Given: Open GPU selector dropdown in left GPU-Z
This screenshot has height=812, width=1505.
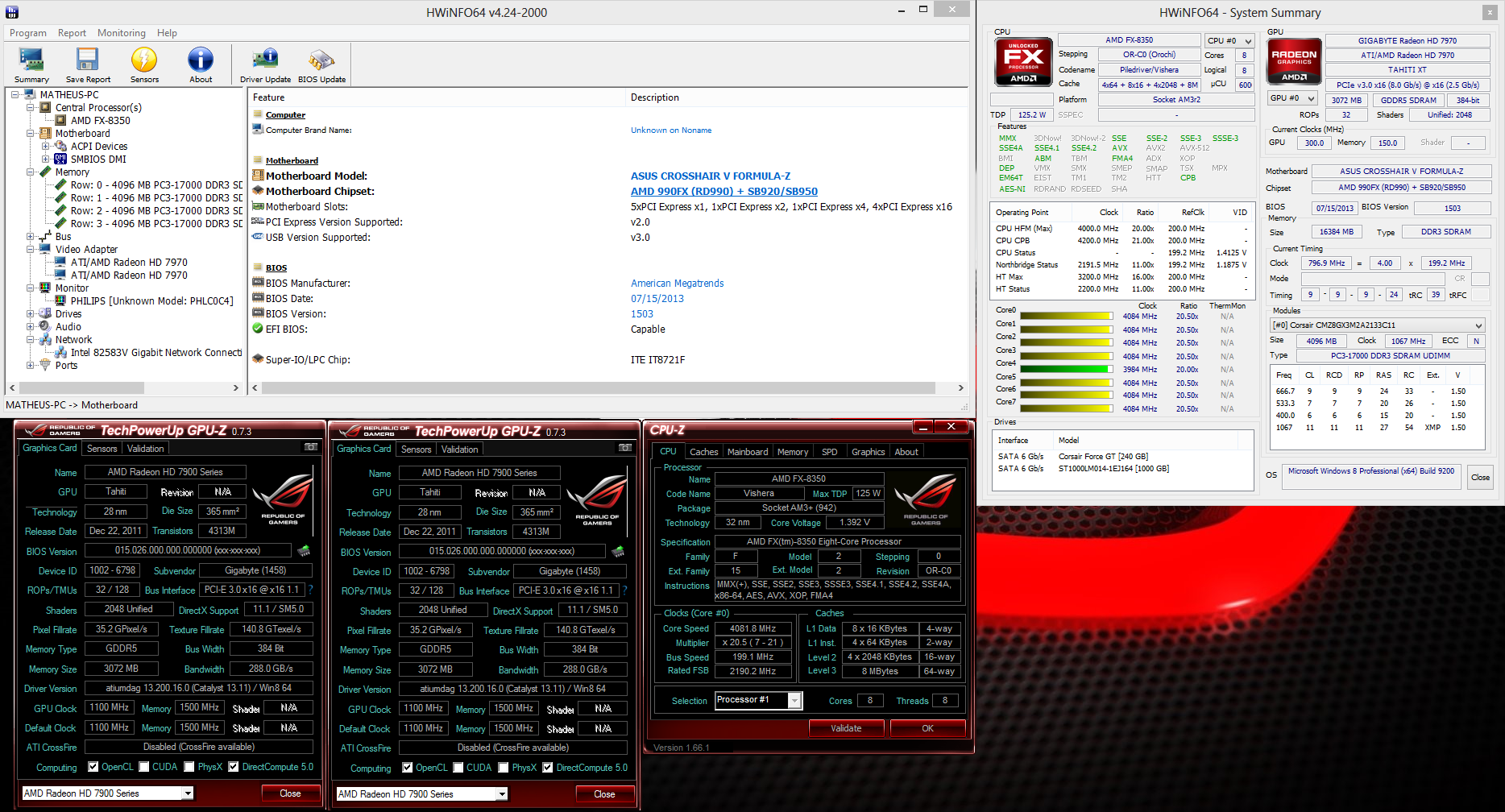Looking at the screenshot, I should (108, 793).
